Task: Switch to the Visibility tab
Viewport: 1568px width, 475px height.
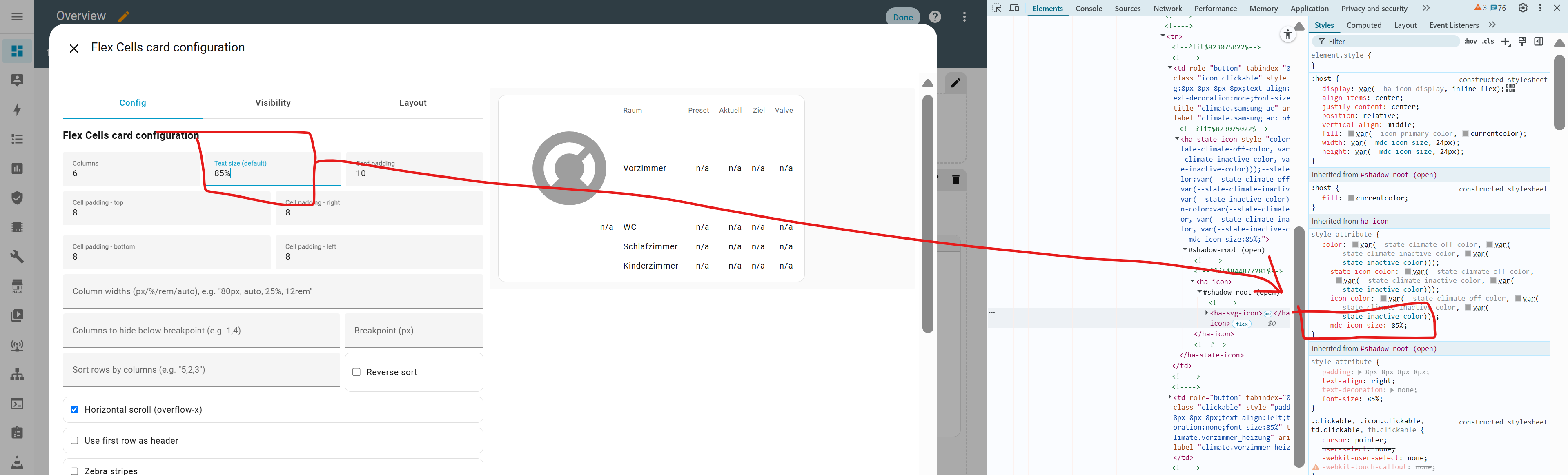Action: pos(273,103)
